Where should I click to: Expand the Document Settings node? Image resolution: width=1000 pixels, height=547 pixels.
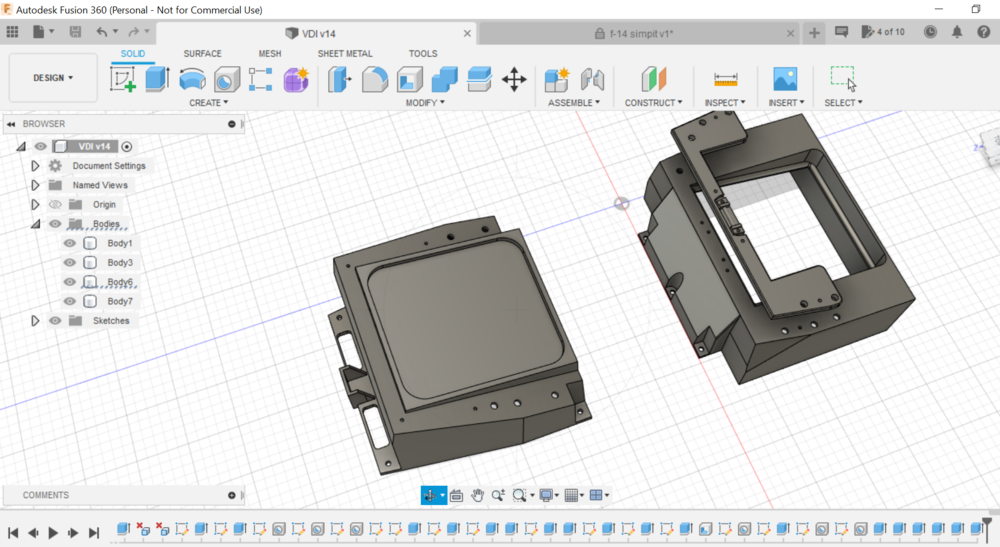point(35,166)
